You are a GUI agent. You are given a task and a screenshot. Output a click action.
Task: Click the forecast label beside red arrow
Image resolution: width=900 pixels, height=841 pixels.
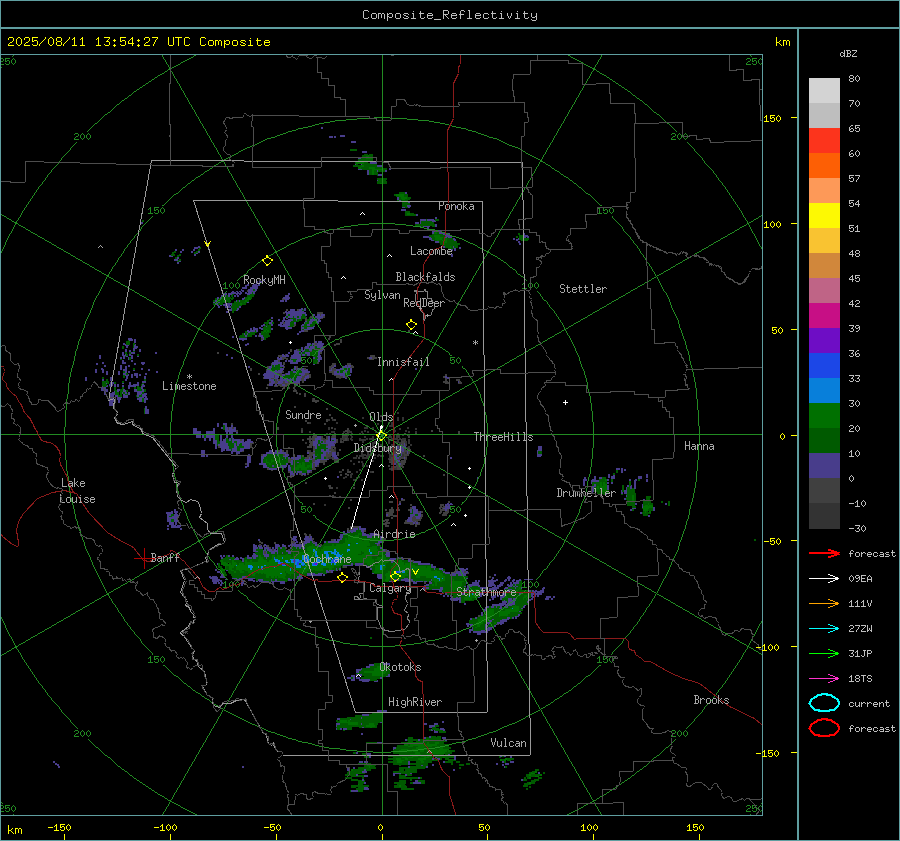[x=872, y=553]
